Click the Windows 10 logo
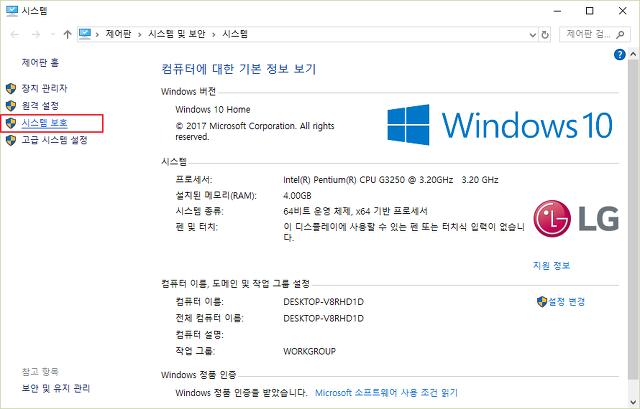This screenshot has width=640, height=409. point(500,124)
